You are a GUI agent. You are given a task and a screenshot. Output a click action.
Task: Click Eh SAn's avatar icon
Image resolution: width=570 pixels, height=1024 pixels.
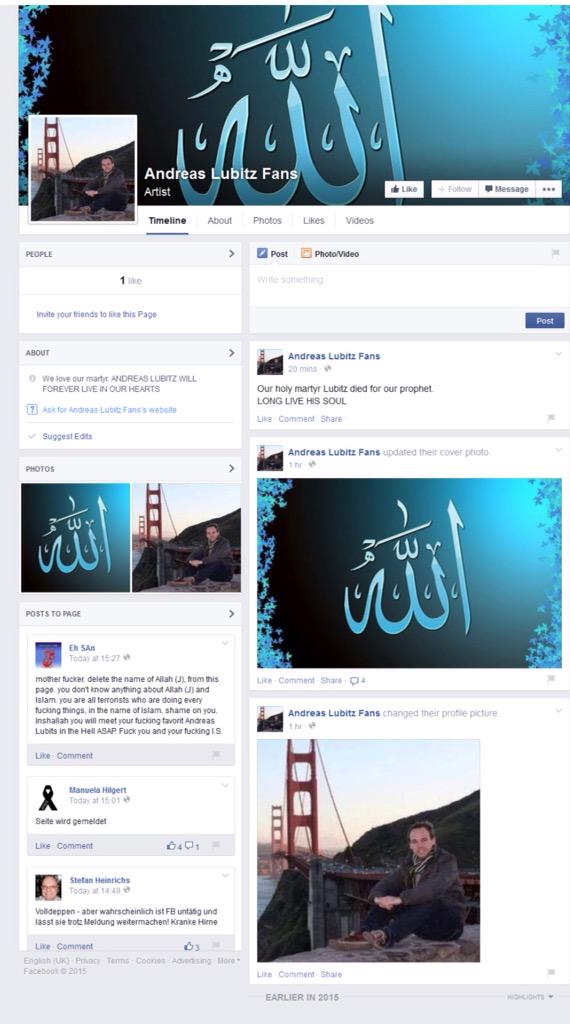[x=48, y=654]
